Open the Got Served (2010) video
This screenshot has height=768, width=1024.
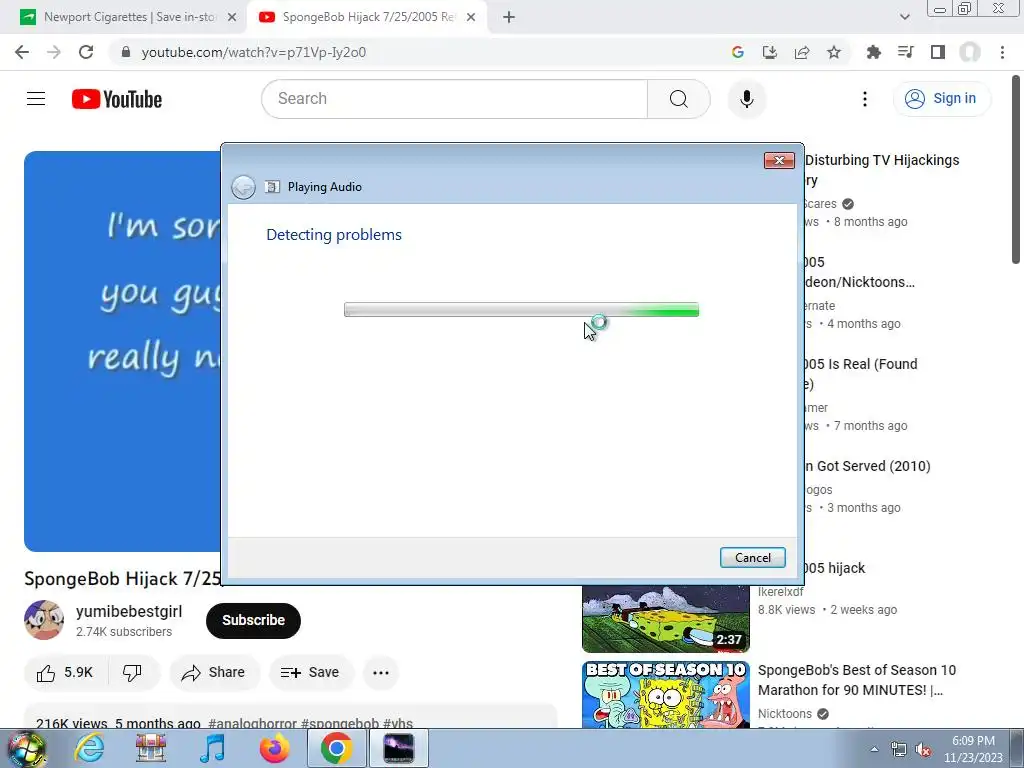tap(867, 466)
